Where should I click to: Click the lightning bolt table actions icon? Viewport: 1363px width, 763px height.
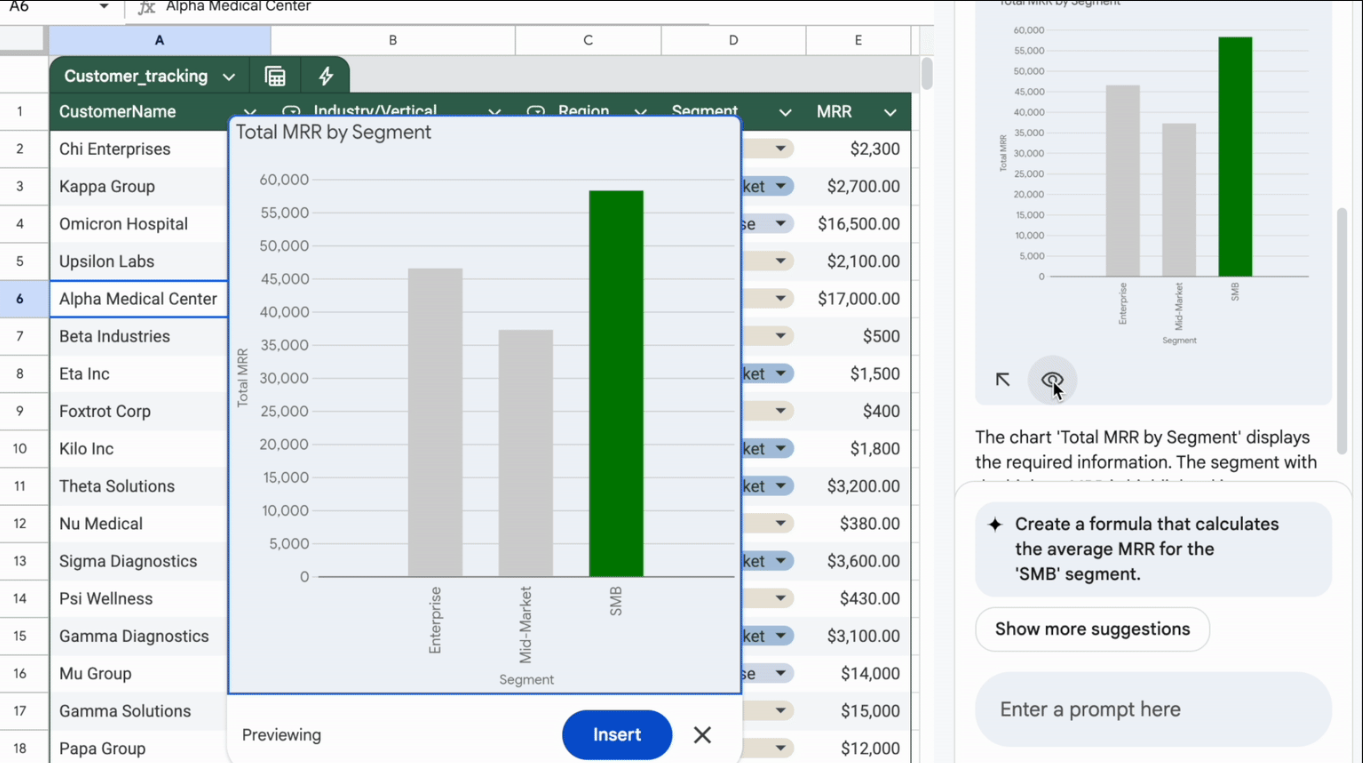pos(326,76)
